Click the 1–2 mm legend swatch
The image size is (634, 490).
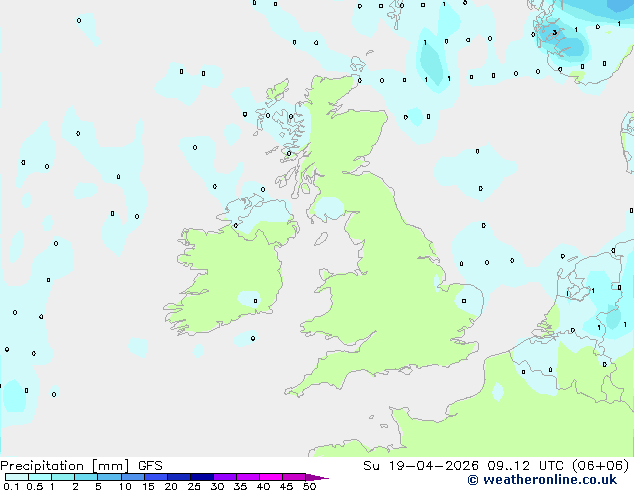coord(63,477)
